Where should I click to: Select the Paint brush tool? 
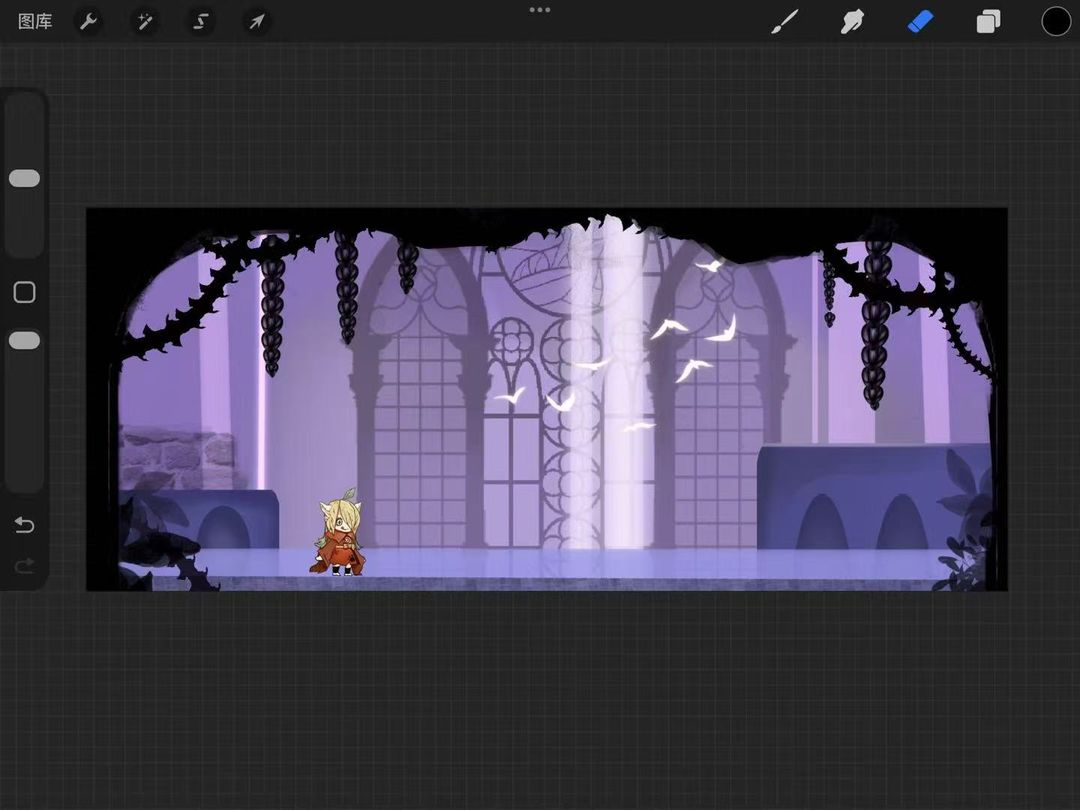[x=785, y=21]
